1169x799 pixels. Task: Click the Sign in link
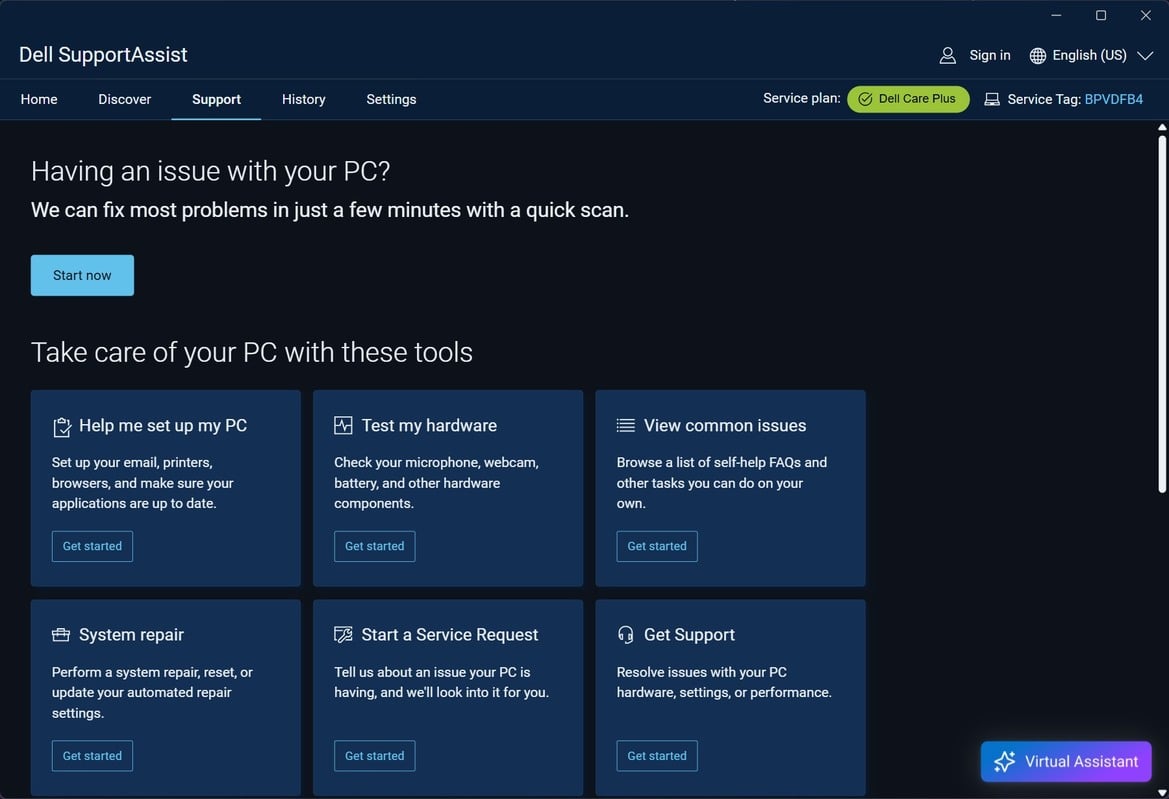coord(989,55)
